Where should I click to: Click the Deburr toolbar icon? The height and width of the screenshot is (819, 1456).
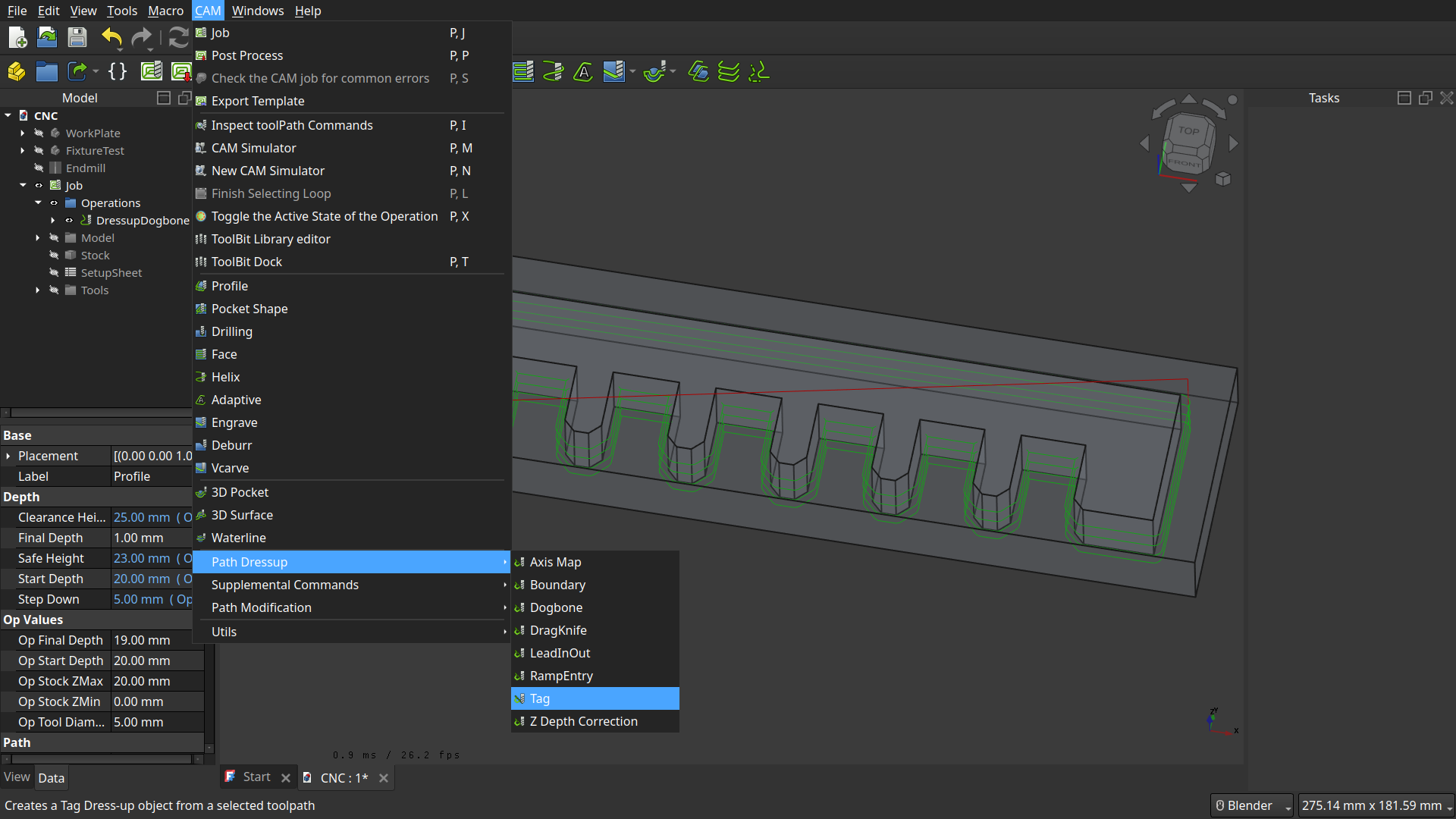point(613,72)
